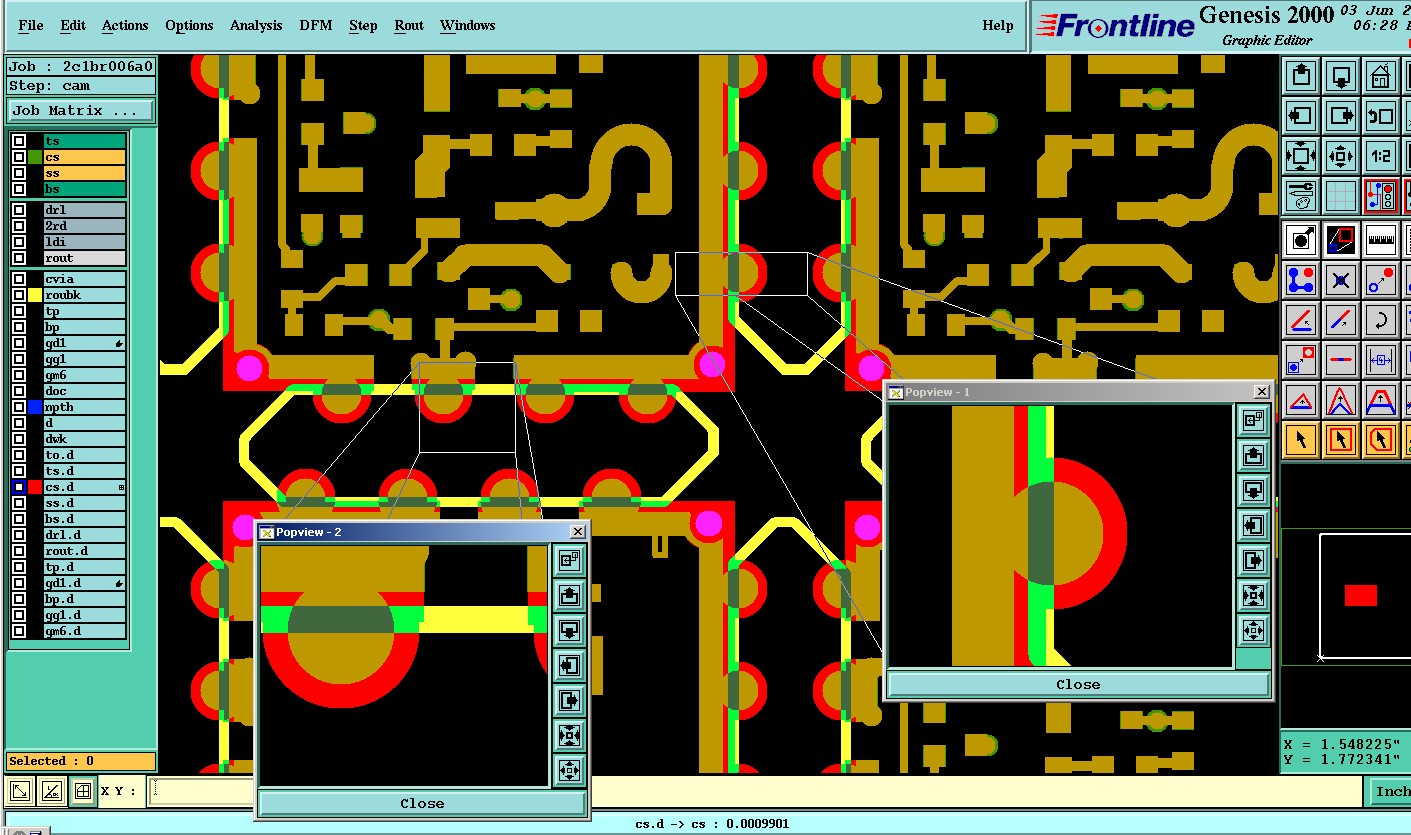Select the rout.d layer name

(84, 551)
